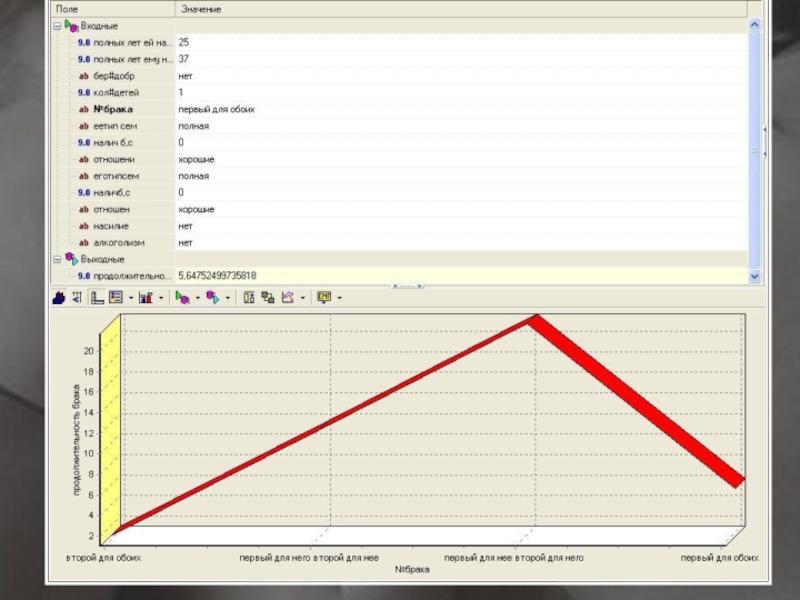800x600 pixels.
Task: Click the property grid vertical scrollbar
Action: [755, 150]
